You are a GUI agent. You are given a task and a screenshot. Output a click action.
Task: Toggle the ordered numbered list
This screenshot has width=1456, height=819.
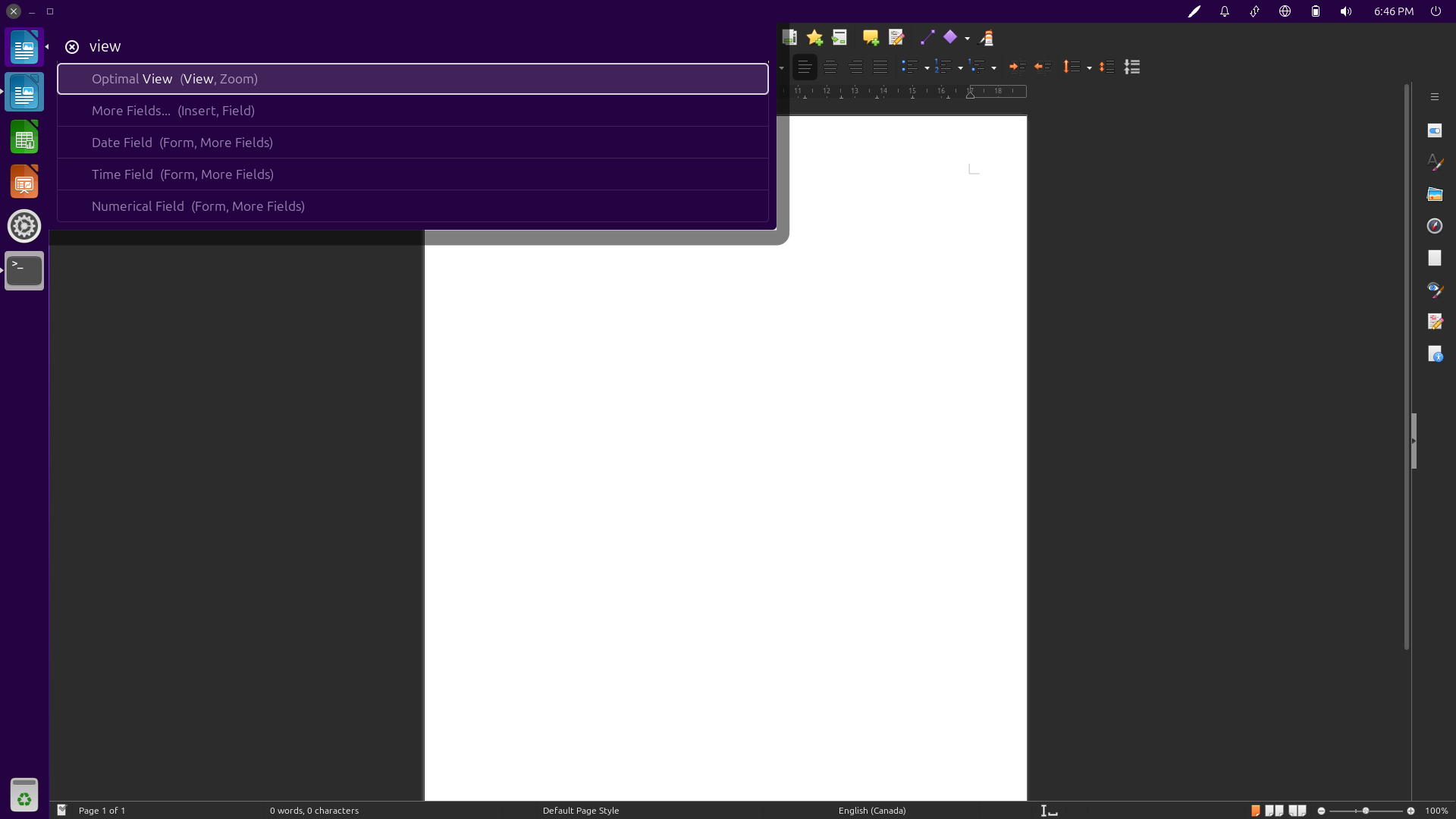(943, 67)
